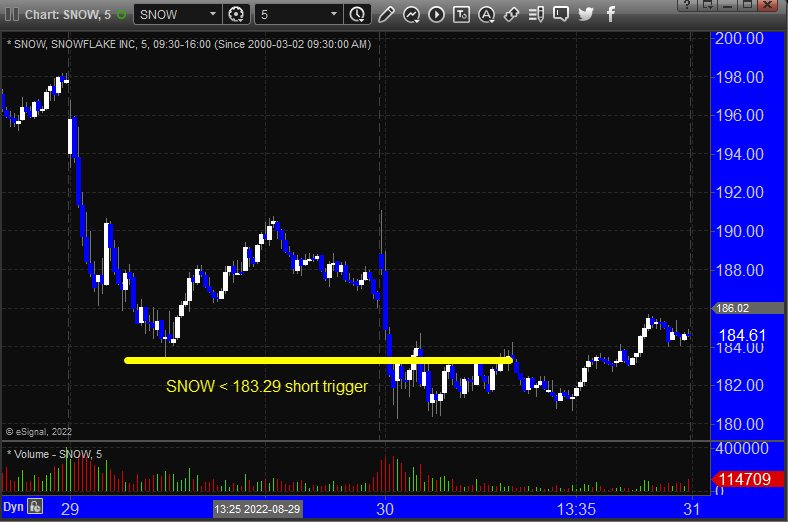
Task: Click the replay play-circle icon
Action: 436,15
